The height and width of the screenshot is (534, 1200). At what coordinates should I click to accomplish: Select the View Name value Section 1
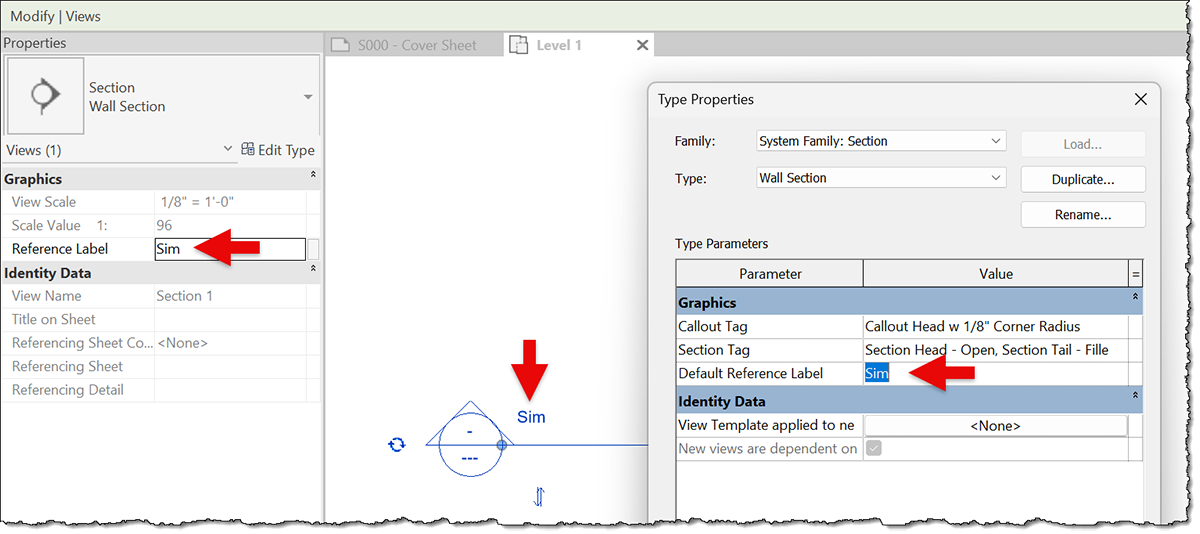click(230, 296)
